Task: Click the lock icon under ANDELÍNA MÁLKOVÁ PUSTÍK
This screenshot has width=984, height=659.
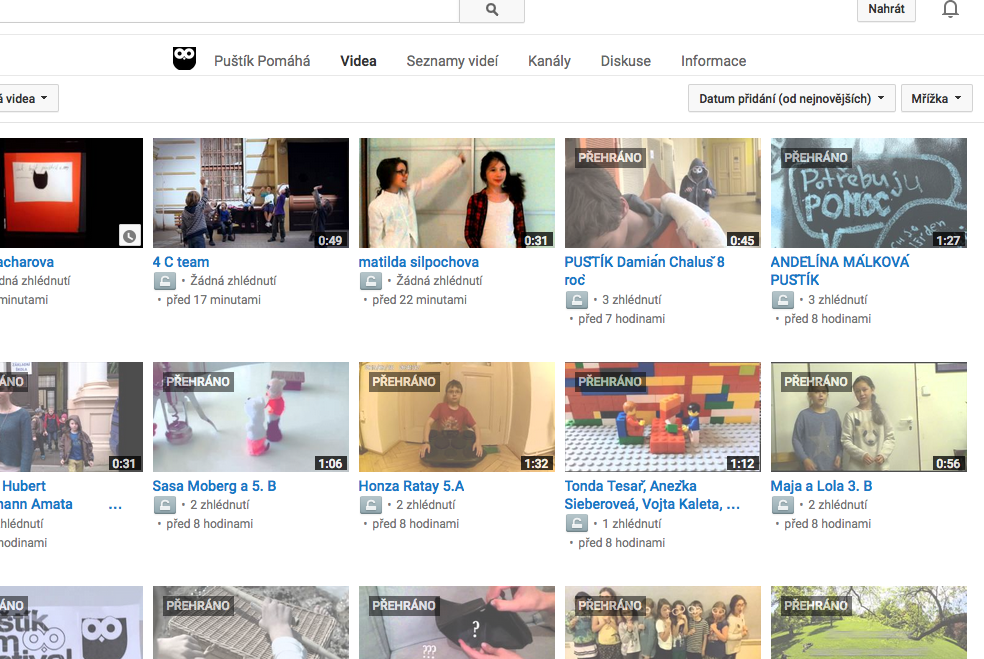Action: (782, 300)
